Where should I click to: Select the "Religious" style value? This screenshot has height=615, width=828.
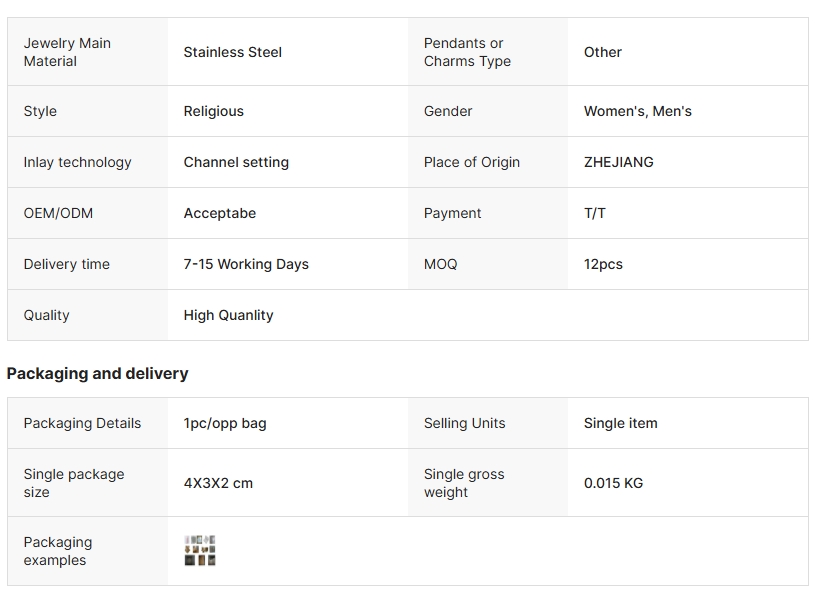pos(213,111)
